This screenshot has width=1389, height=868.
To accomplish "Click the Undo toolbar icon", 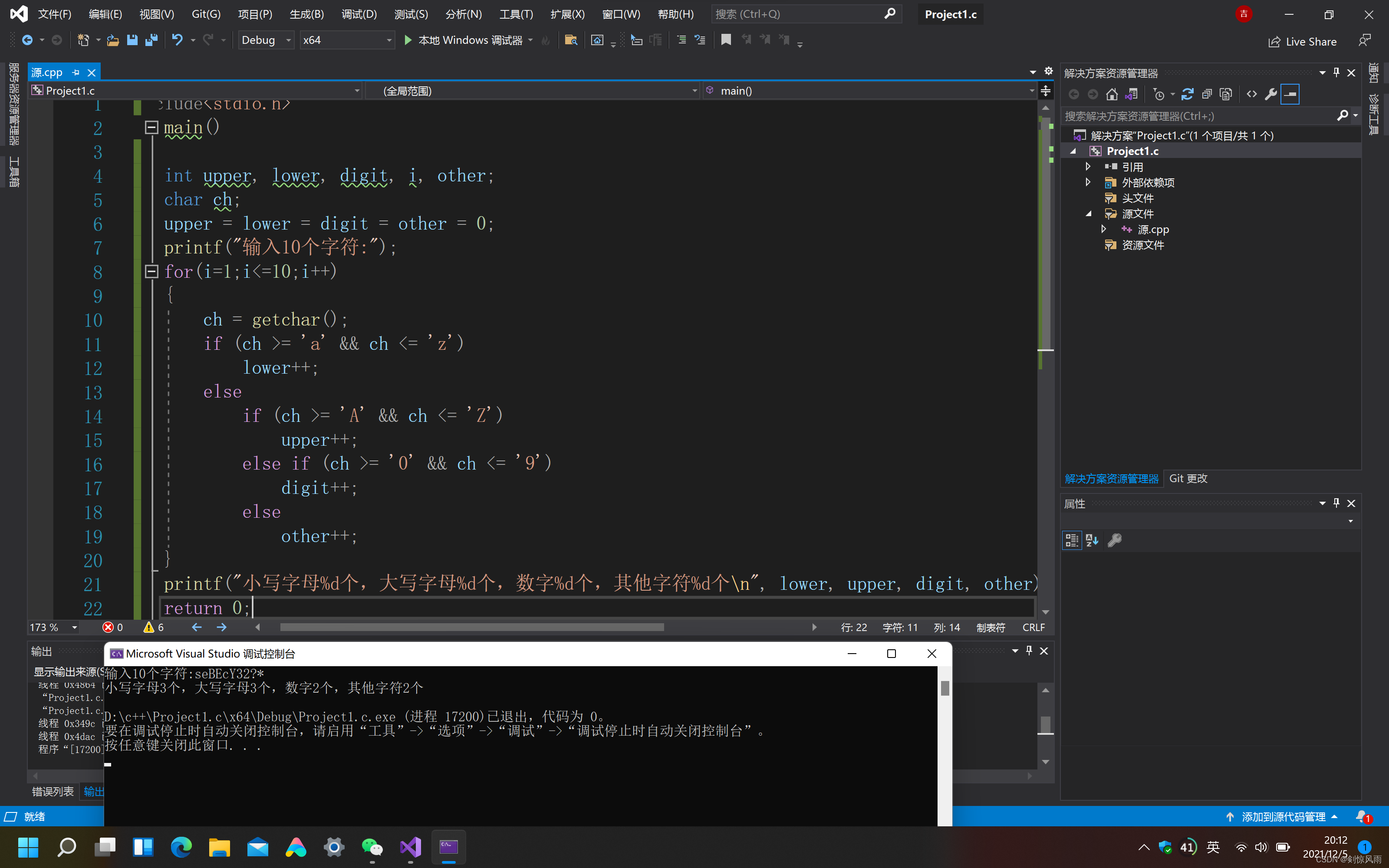I will (177, 40).
